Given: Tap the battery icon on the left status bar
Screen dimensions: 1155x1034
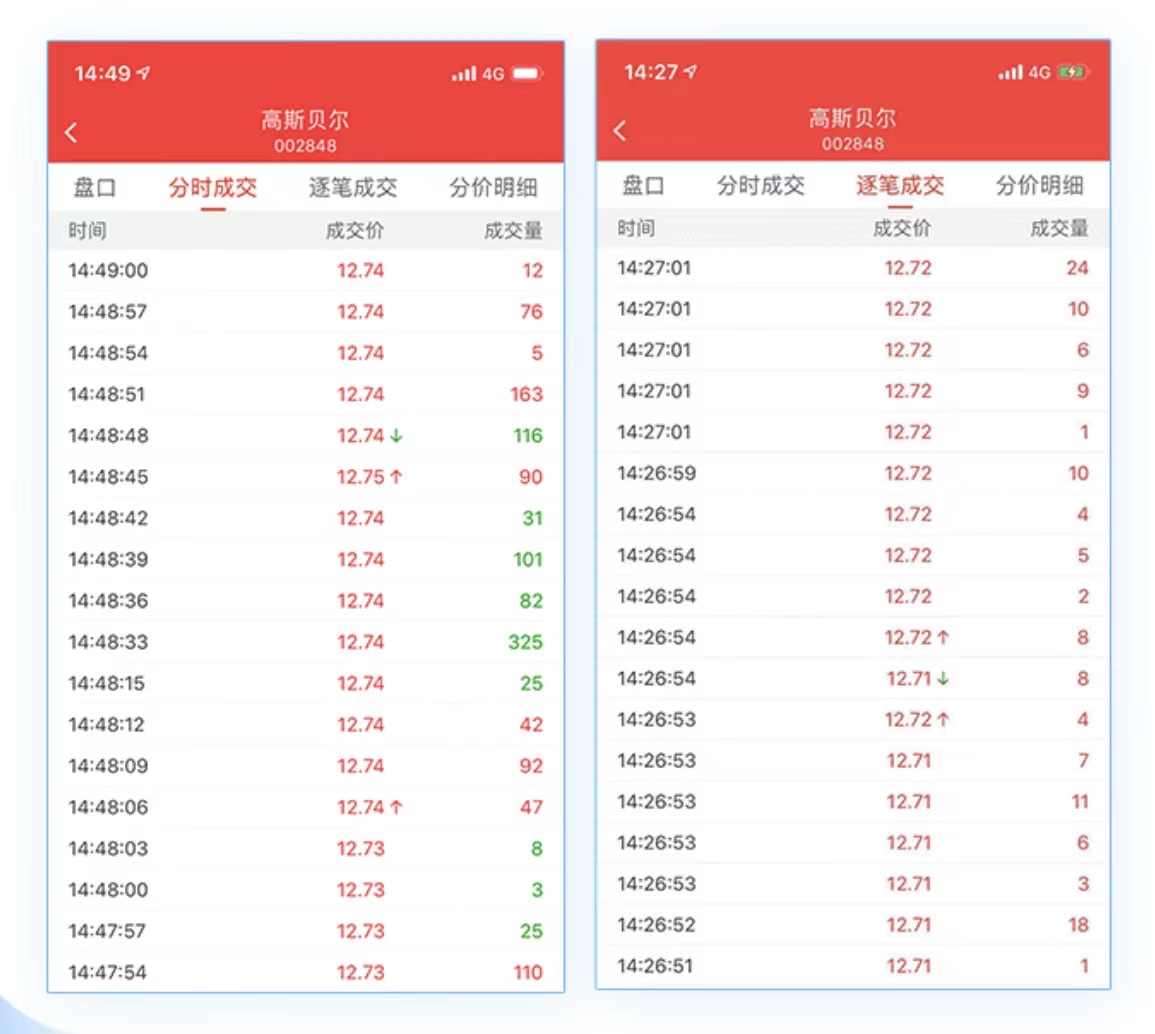Looking at the screenshot, I should point(527,72).
